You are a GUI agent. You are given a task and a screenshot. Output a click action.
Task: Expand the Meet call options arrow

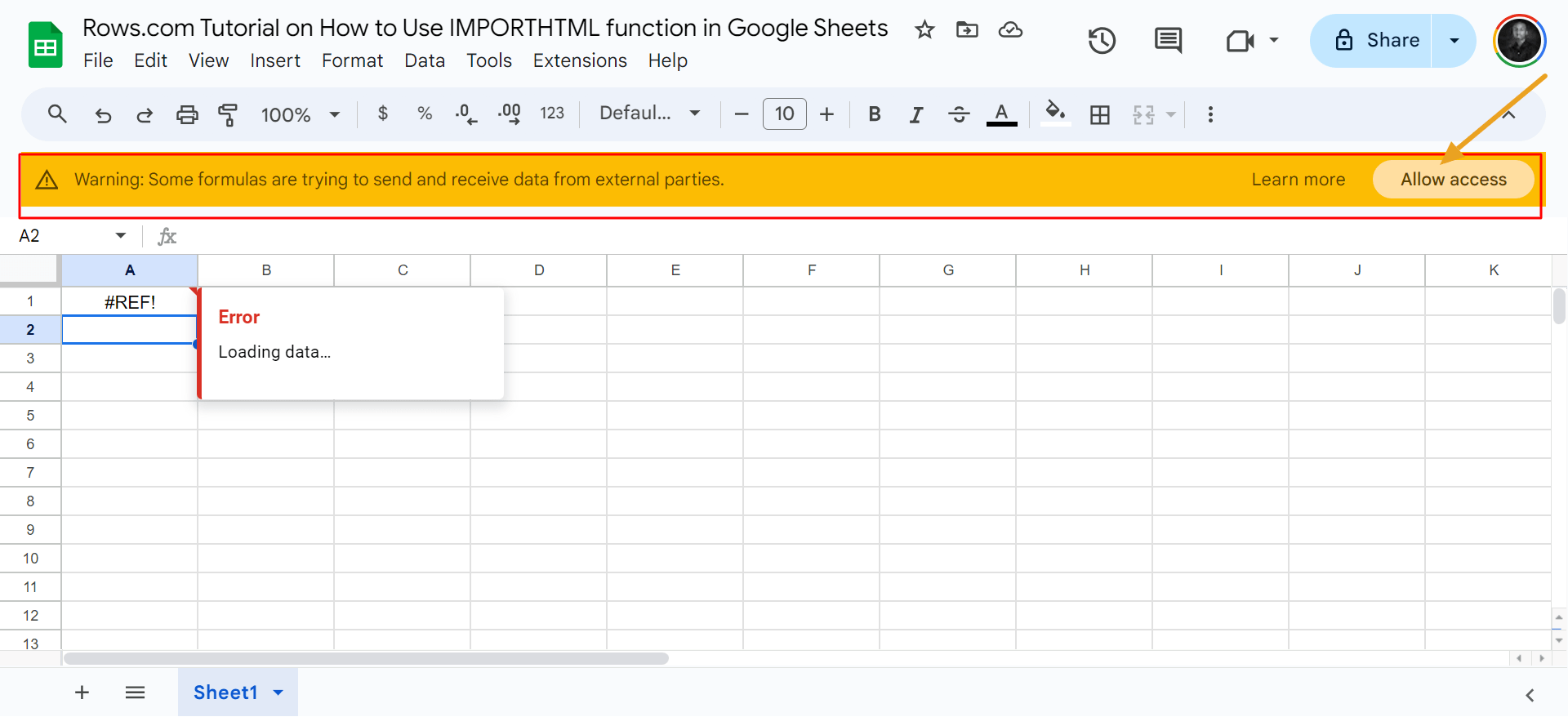click(x=1274, y=40)
